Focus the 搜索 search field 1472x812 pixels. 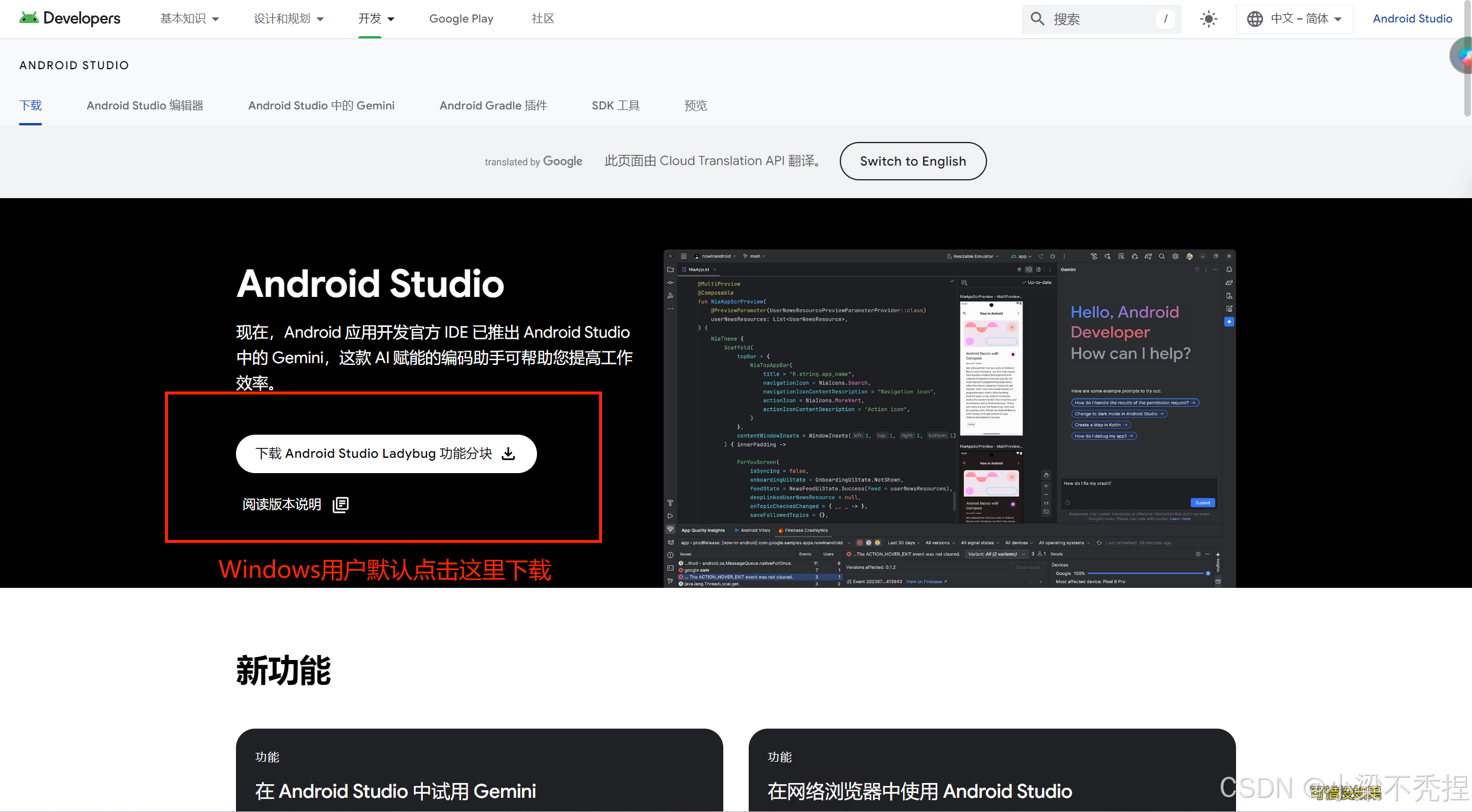point(1101,19)
